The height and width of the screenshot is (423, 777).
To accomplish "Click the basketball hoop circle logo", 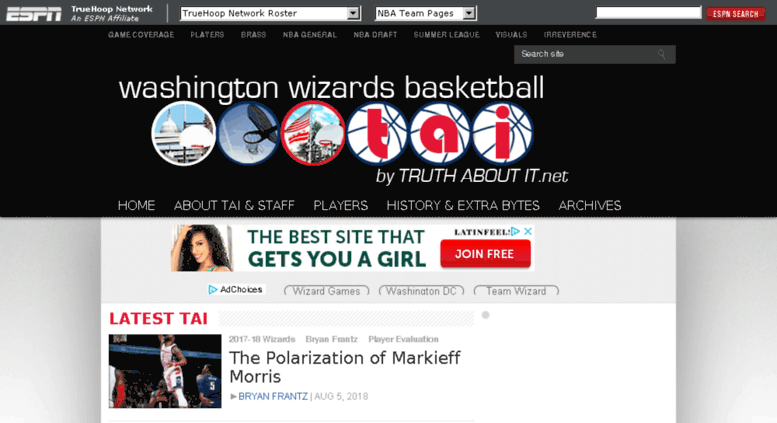I will point(249,133).
